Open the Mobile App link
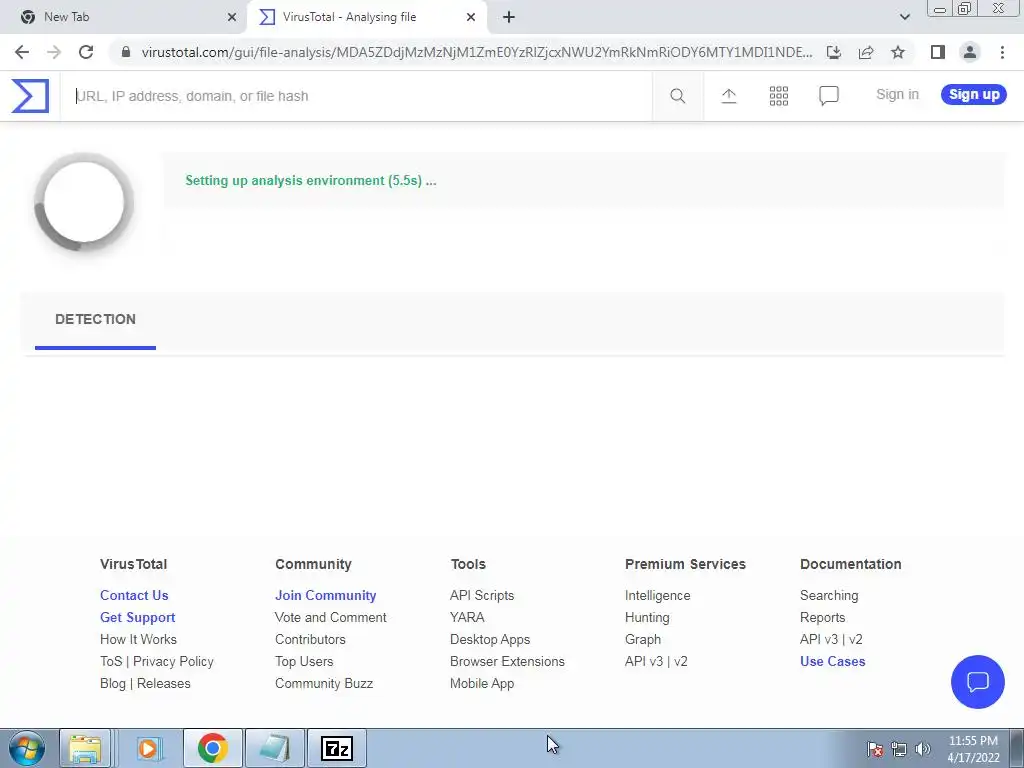 pos(482,684)
